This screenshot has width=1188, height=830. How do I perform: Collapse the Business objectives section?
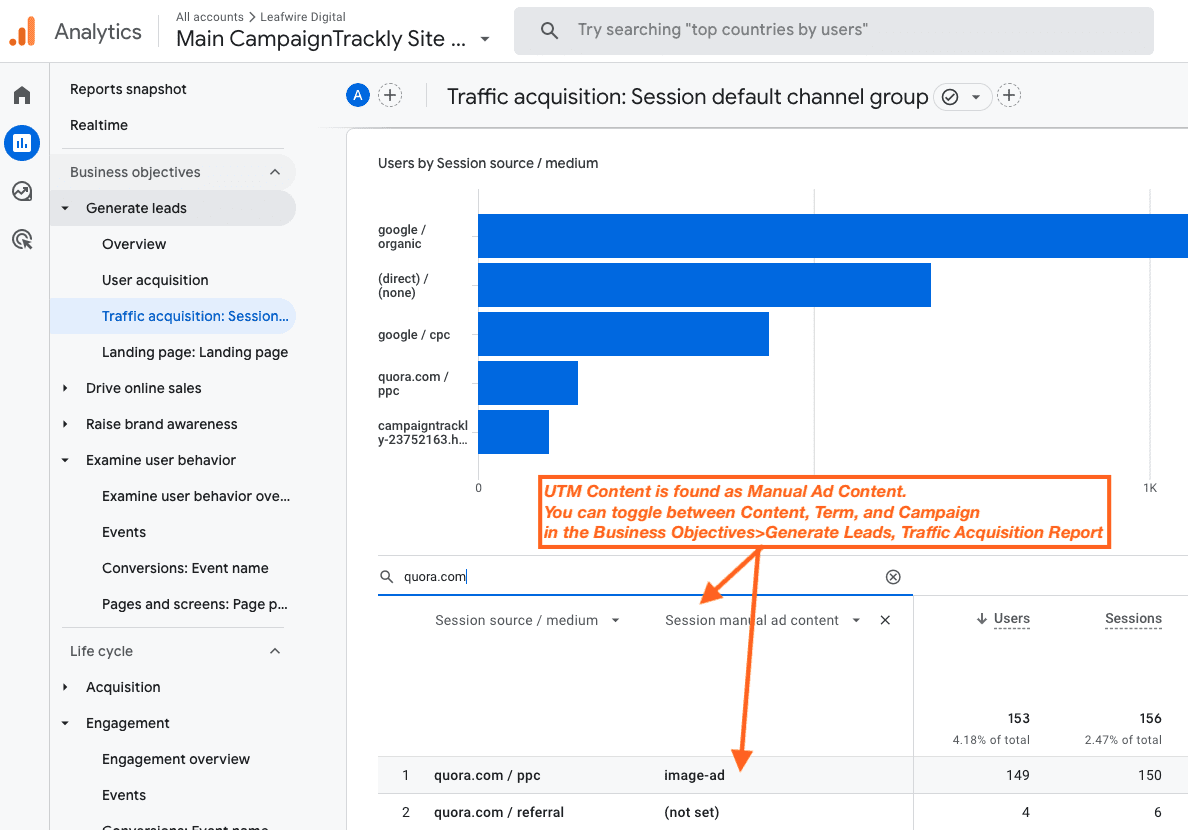tap(275, 171)
